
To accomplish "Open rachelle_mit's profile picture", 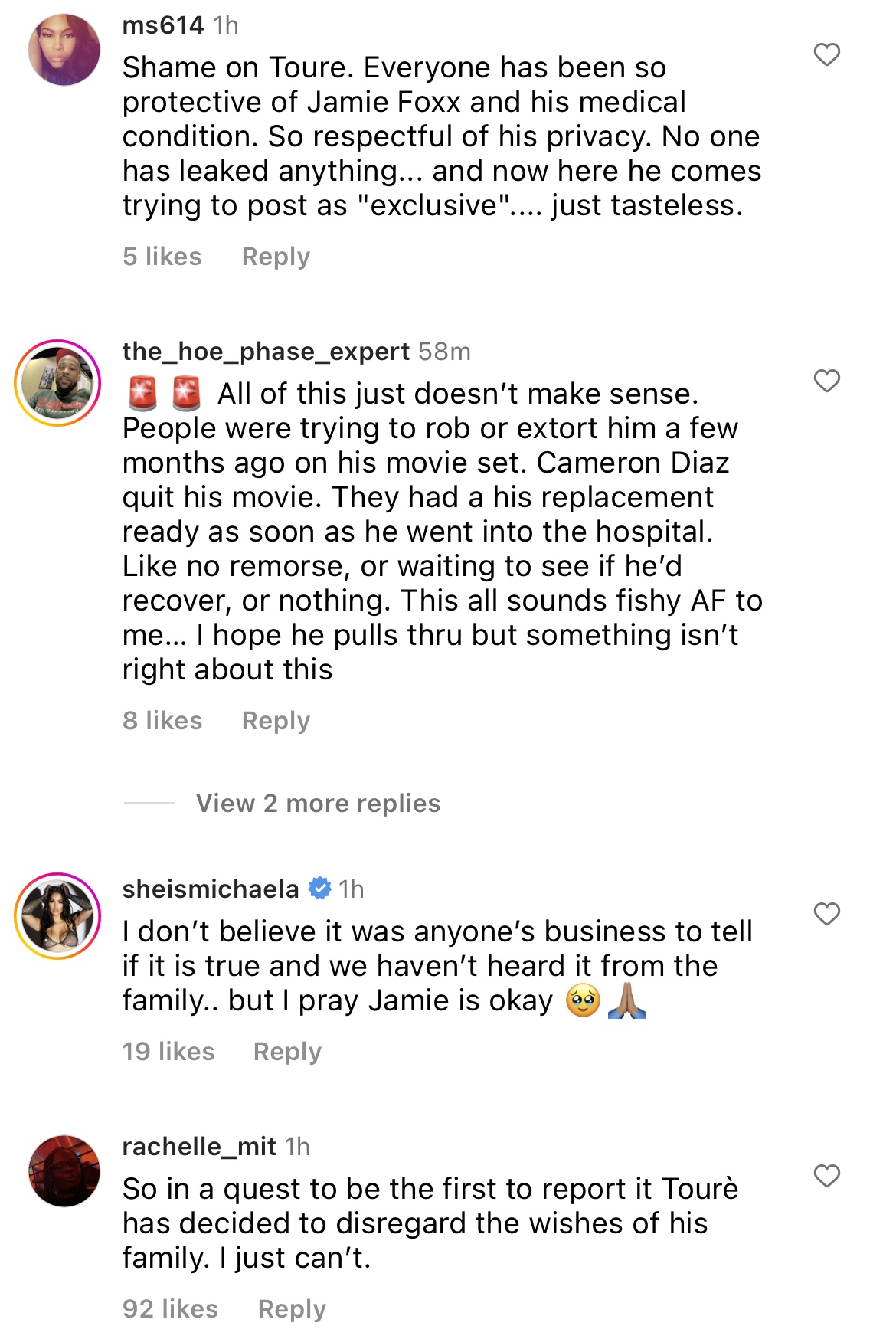I will 64,1171.
